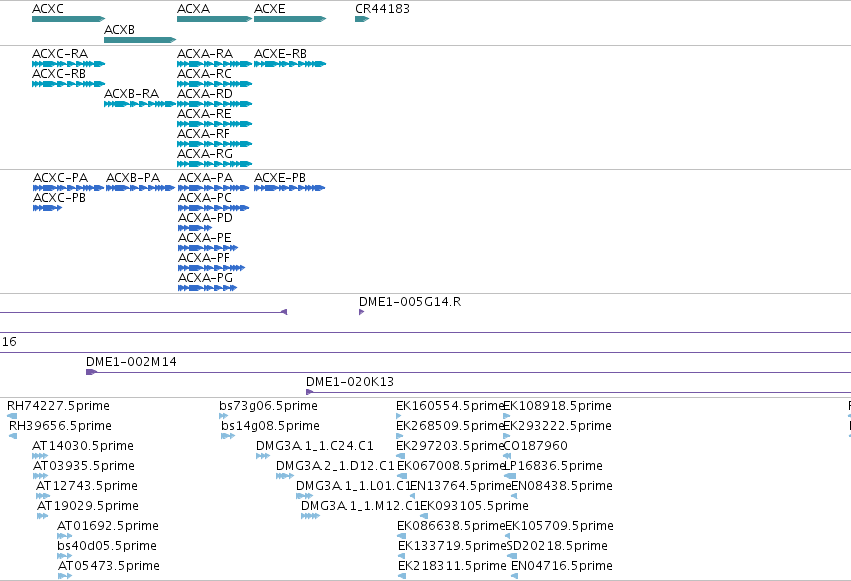Select EST EK133719.5prime

click(402, 556)
